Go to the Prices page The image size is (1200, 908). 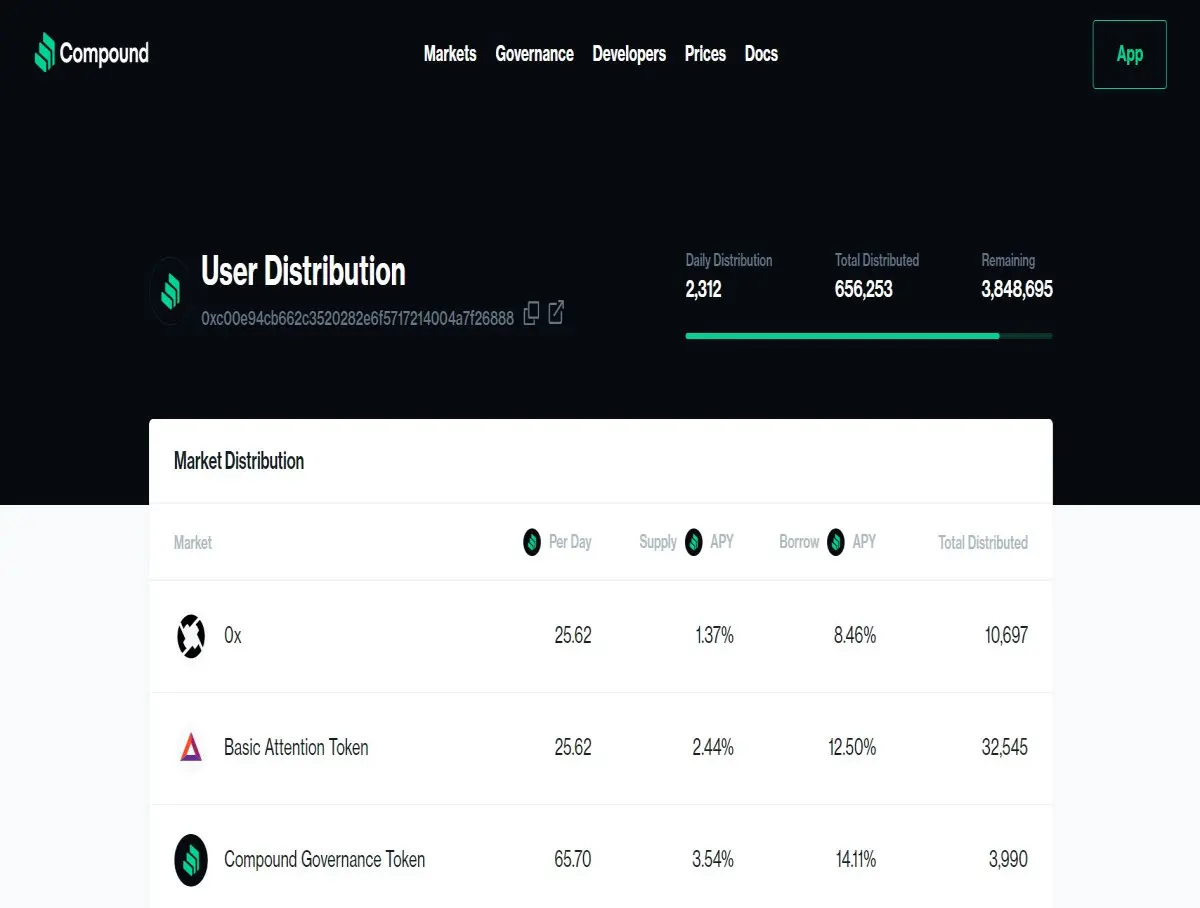click(x=705, y=54)
